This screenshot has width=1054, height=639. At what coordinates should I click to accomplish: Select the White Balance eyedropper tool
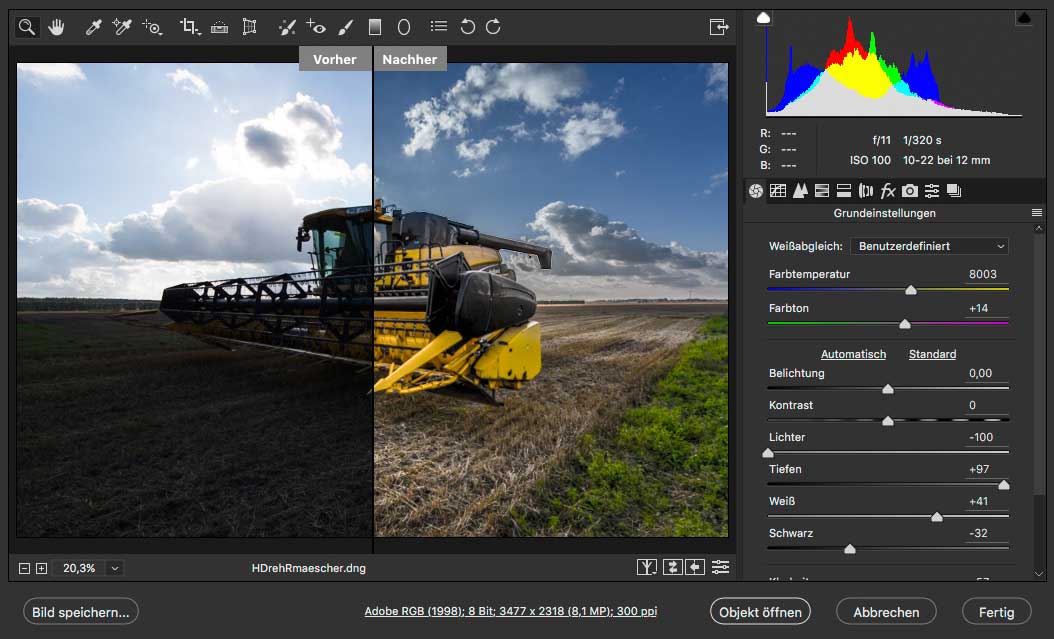93,27
